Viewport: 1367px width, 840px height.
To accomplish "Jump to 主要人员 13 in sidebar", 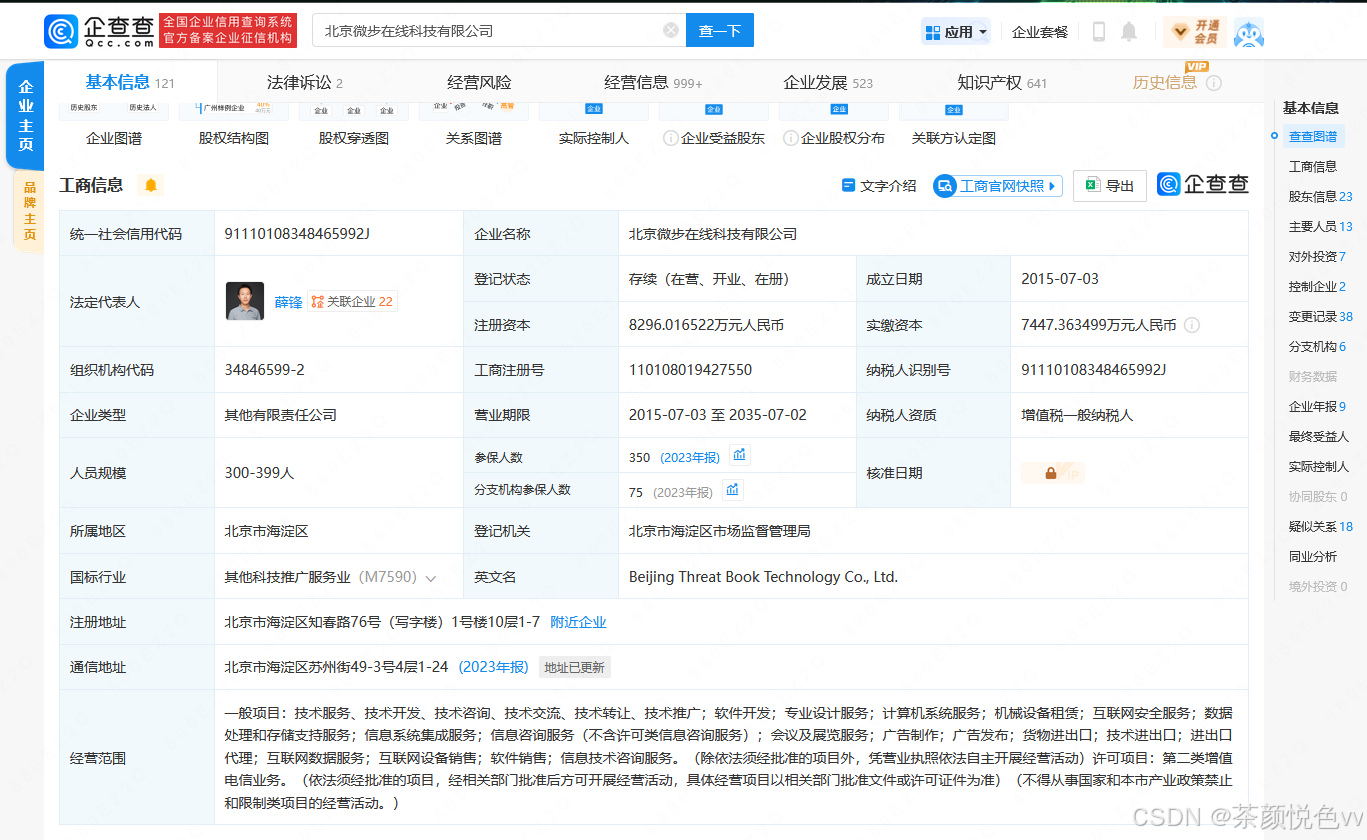I will [x=1321, y=227].
